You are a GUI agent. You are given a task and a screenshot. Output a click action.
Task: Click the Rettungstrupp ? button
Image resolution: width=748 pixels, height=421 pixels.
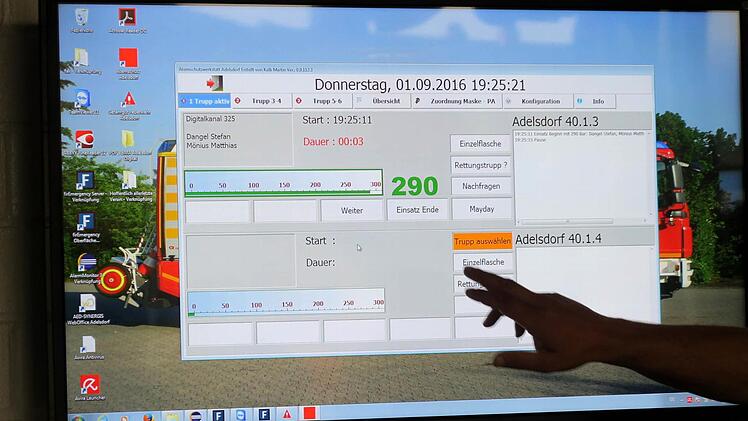(x=480, y=165)
